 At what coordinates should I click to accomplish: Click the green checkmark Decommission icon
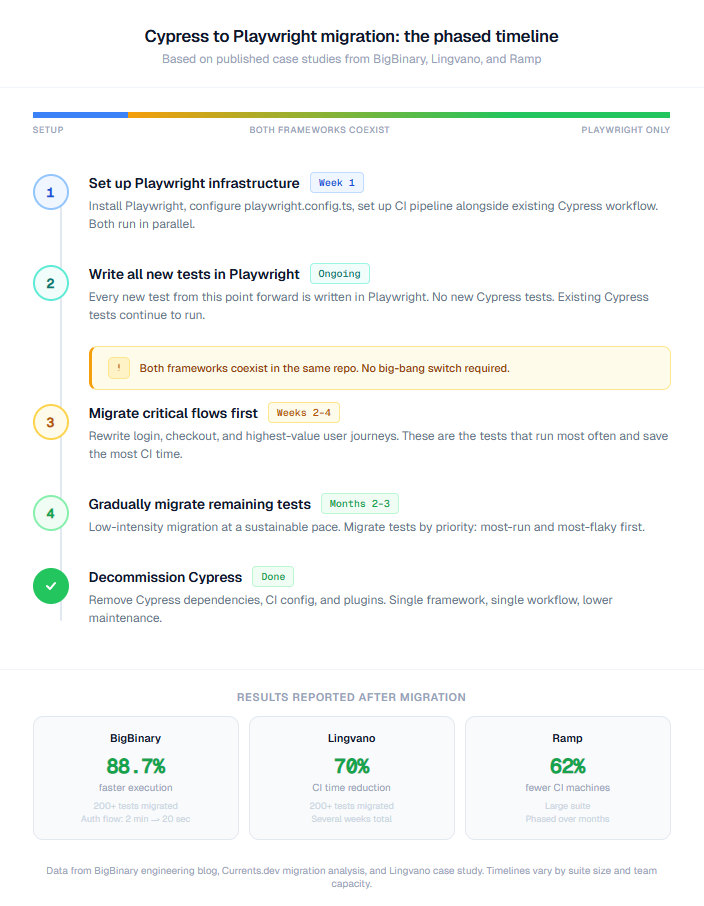click(51, 586)
